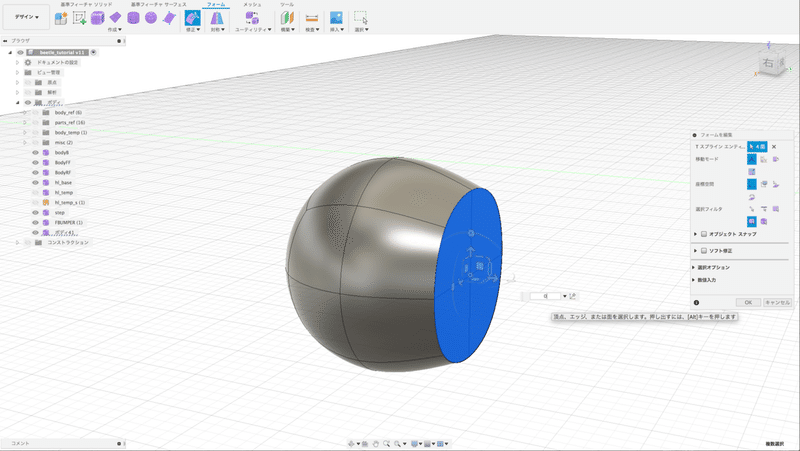The image size is (800, 451).
Task: Hide the BodyFF body
Action: 35,162
